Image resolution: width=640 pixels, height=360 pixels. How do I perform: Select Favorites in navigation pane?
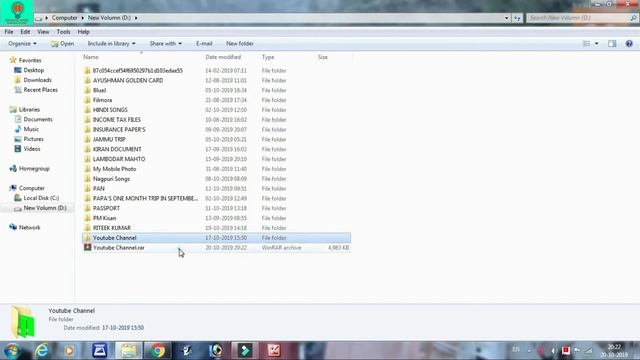[x=30, y=60]
